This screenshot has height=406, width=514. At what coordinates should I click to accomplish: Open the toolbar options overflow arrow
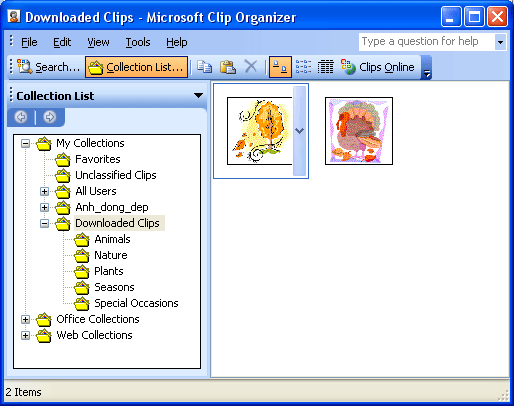(x=427, y=68)
